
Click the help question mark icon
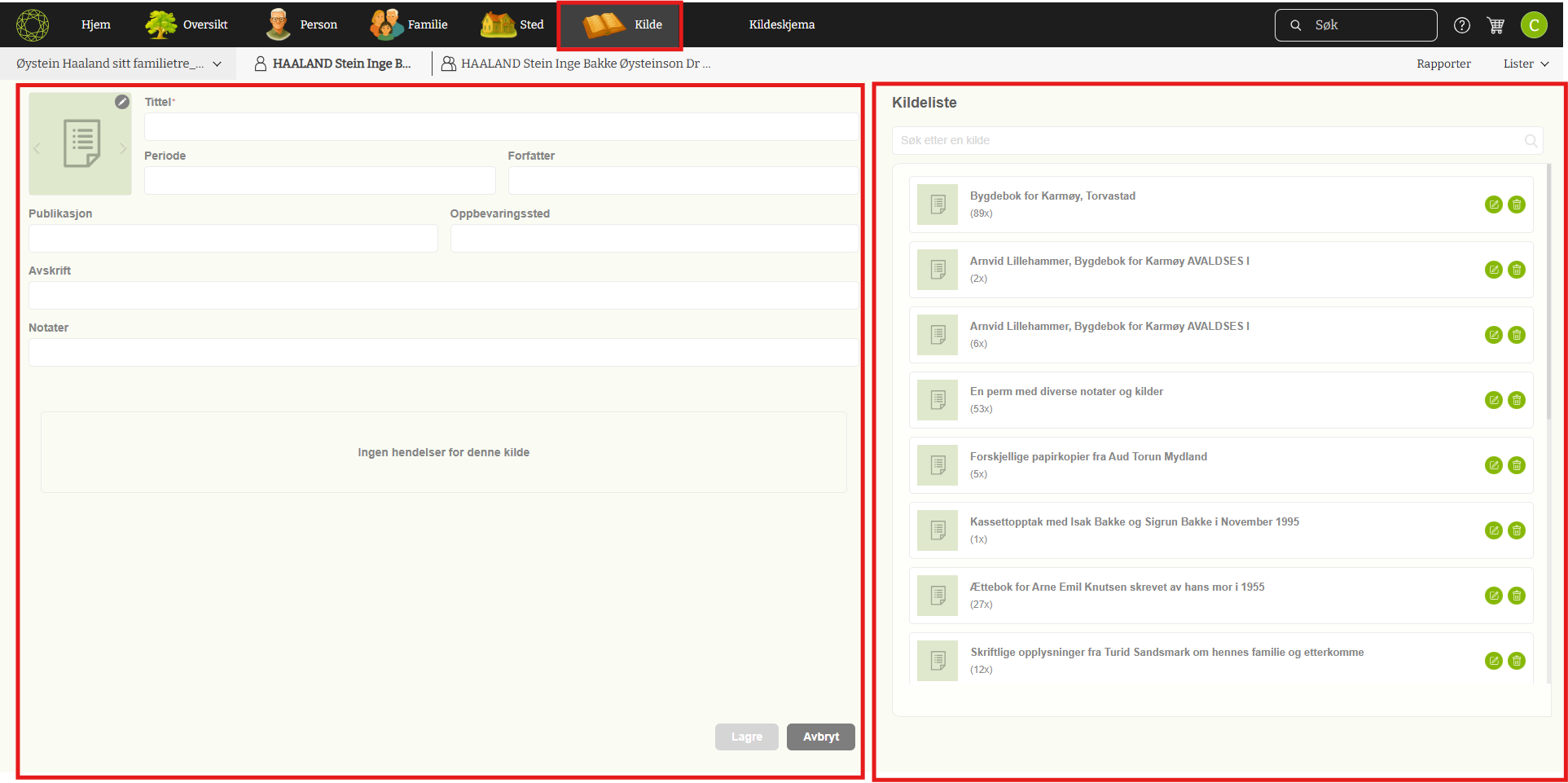click(x=1462, y=25)
